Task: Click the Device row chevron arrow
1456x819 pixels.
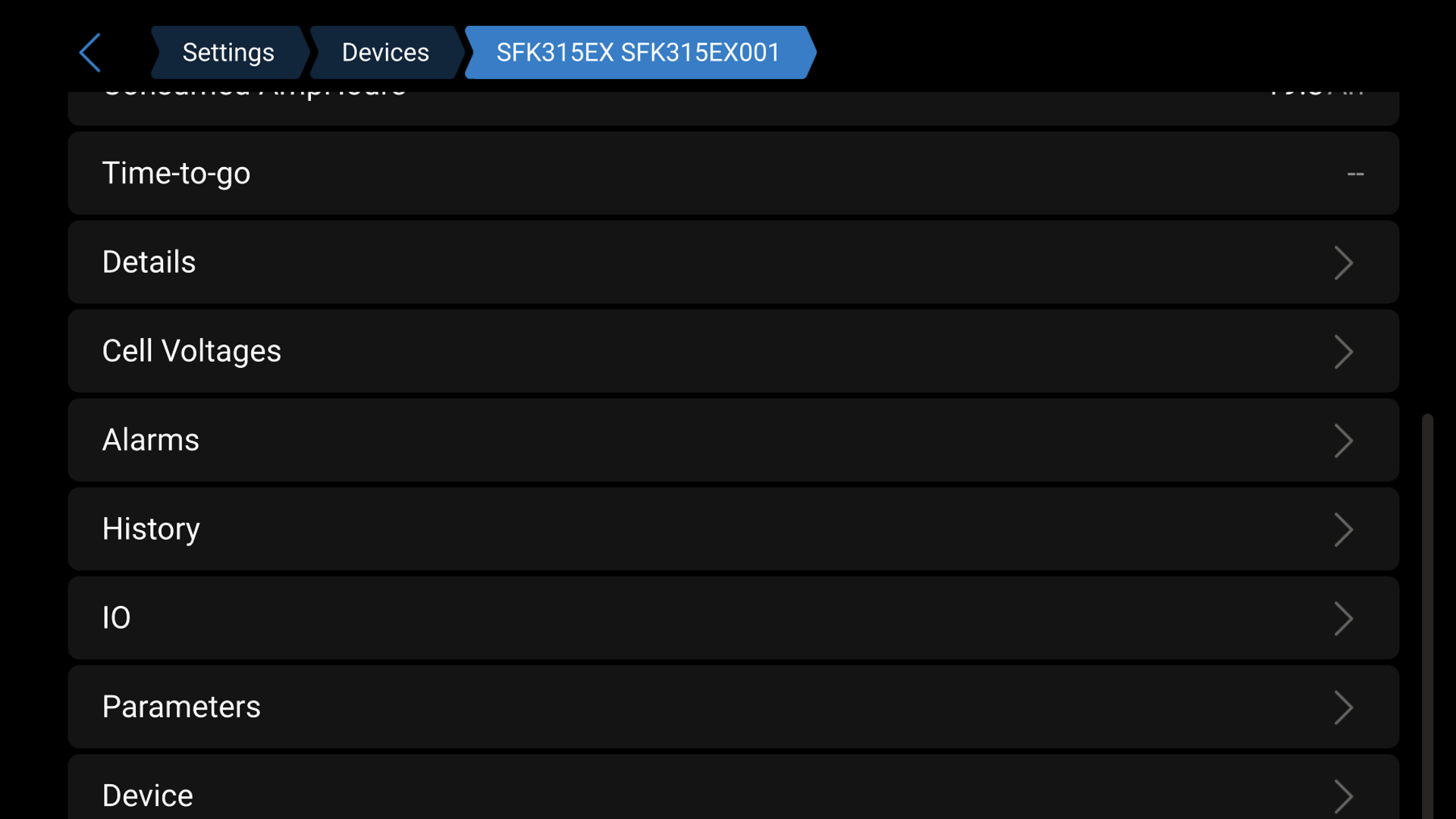Action: point(1344,795)
